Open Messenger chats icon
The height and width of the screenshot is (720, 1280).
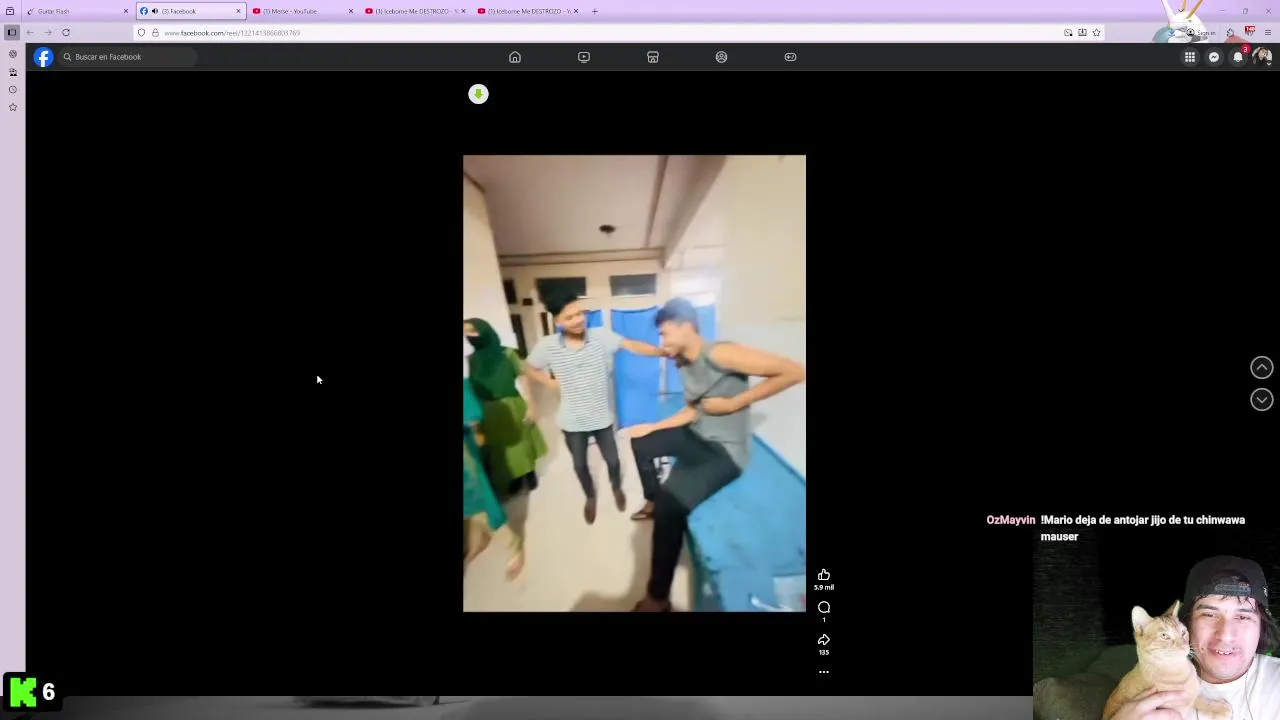pyautogui.click(x=1214, y=57)
